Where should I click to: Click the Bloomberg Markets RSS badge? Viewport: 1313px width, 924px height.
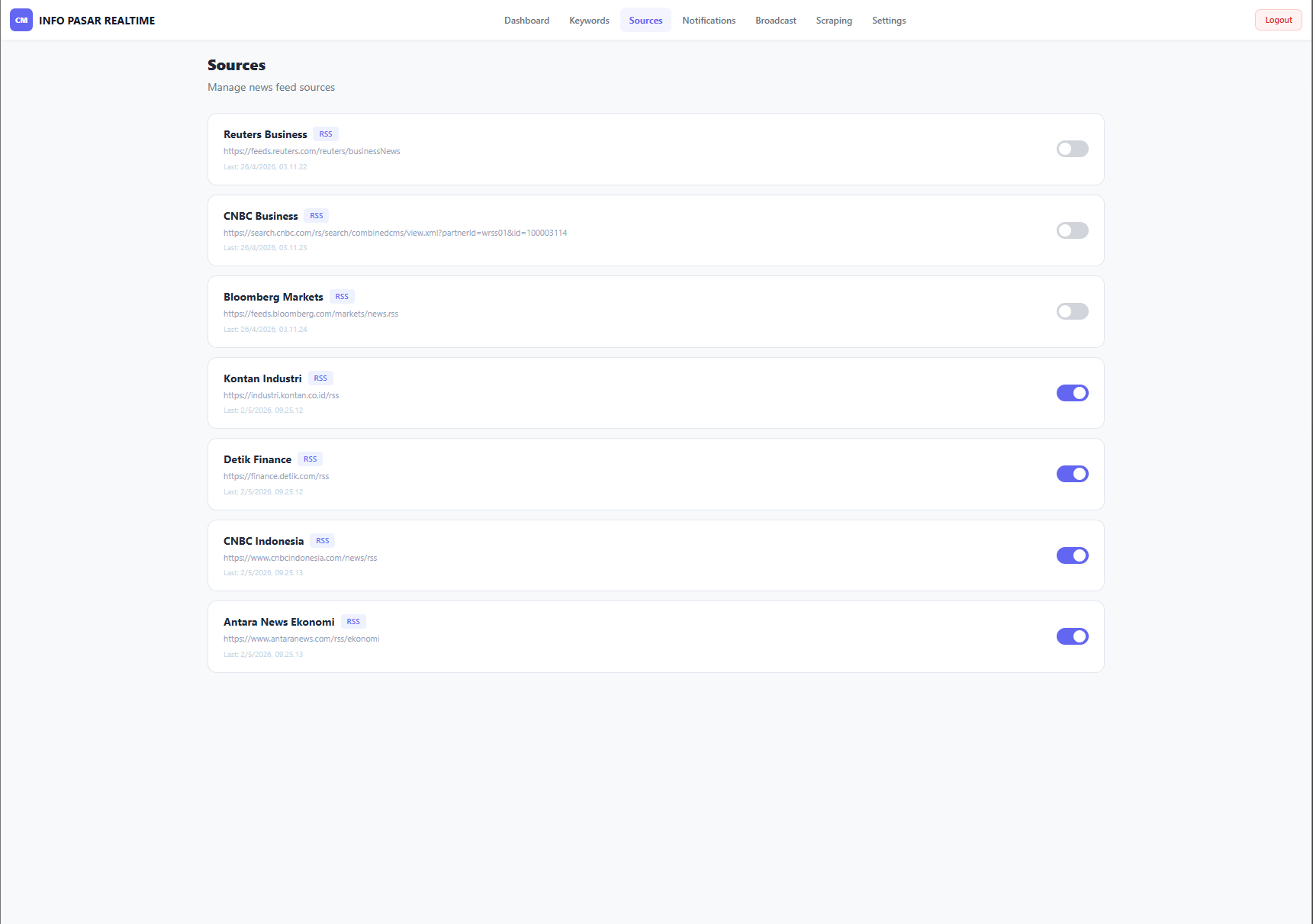coord(342,297)
